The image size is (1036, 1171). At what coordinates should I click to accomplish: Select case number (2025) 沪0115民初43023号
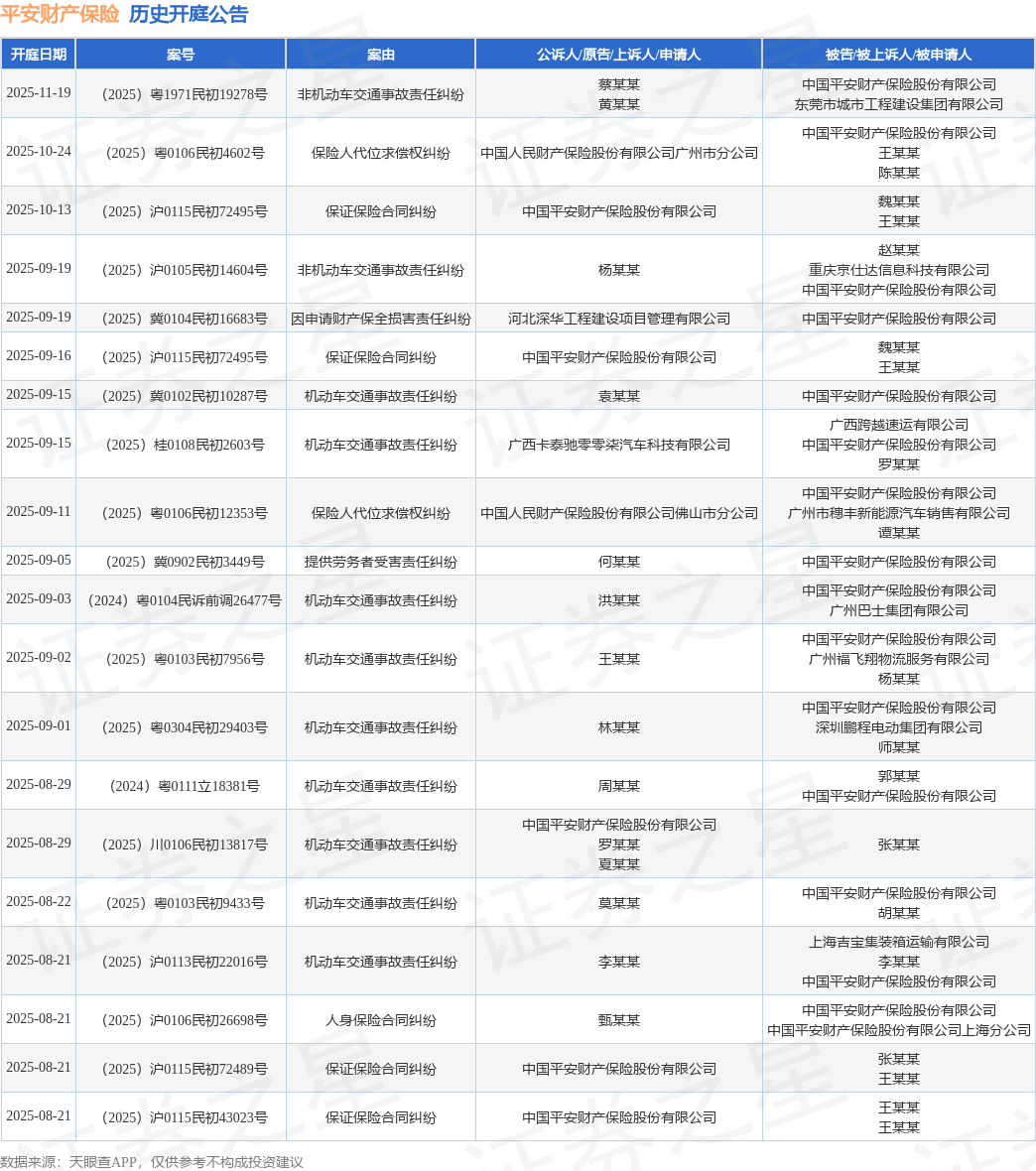[x=181, y=1117]
